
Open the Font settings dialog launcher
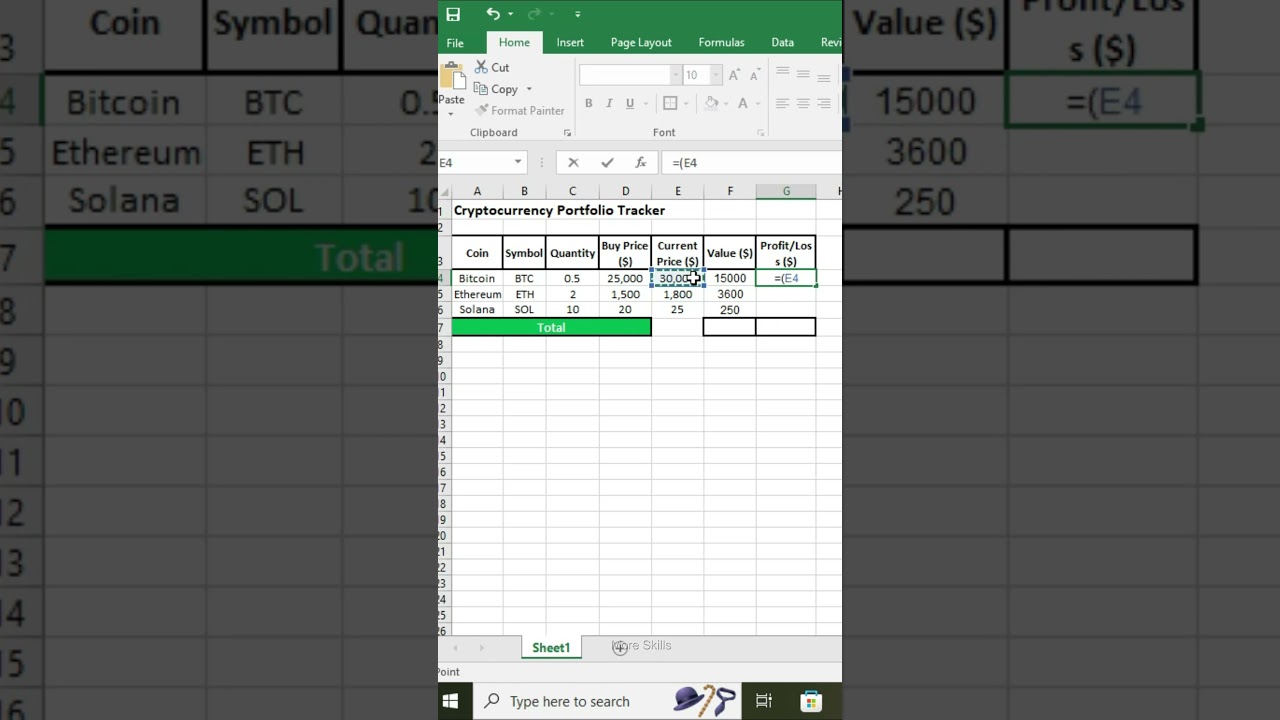[760, 132]
